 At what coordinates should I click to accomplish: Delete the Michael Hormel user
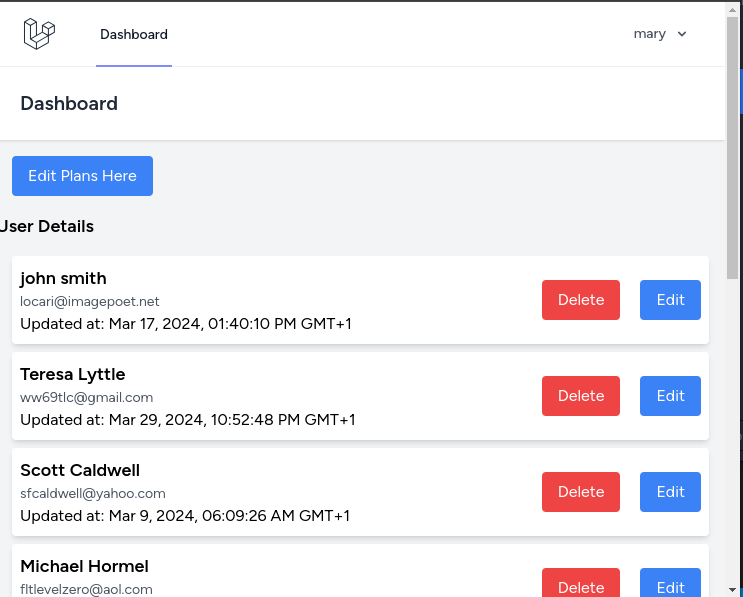point(581,583)
